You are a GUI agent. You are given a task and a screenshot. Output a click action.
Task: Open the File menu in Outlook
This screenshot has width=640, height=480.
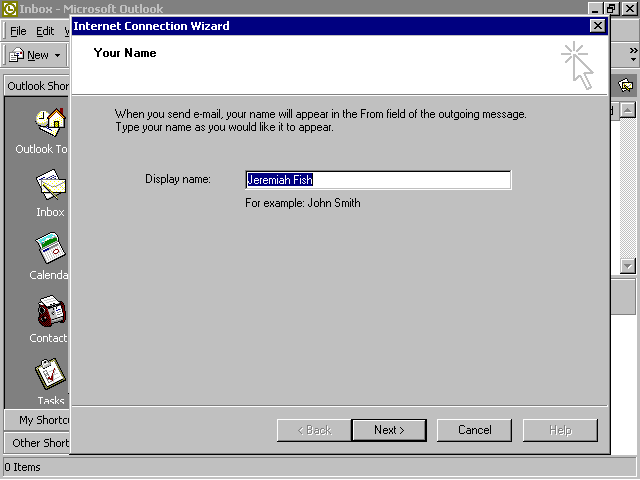[x=18, y=31]
